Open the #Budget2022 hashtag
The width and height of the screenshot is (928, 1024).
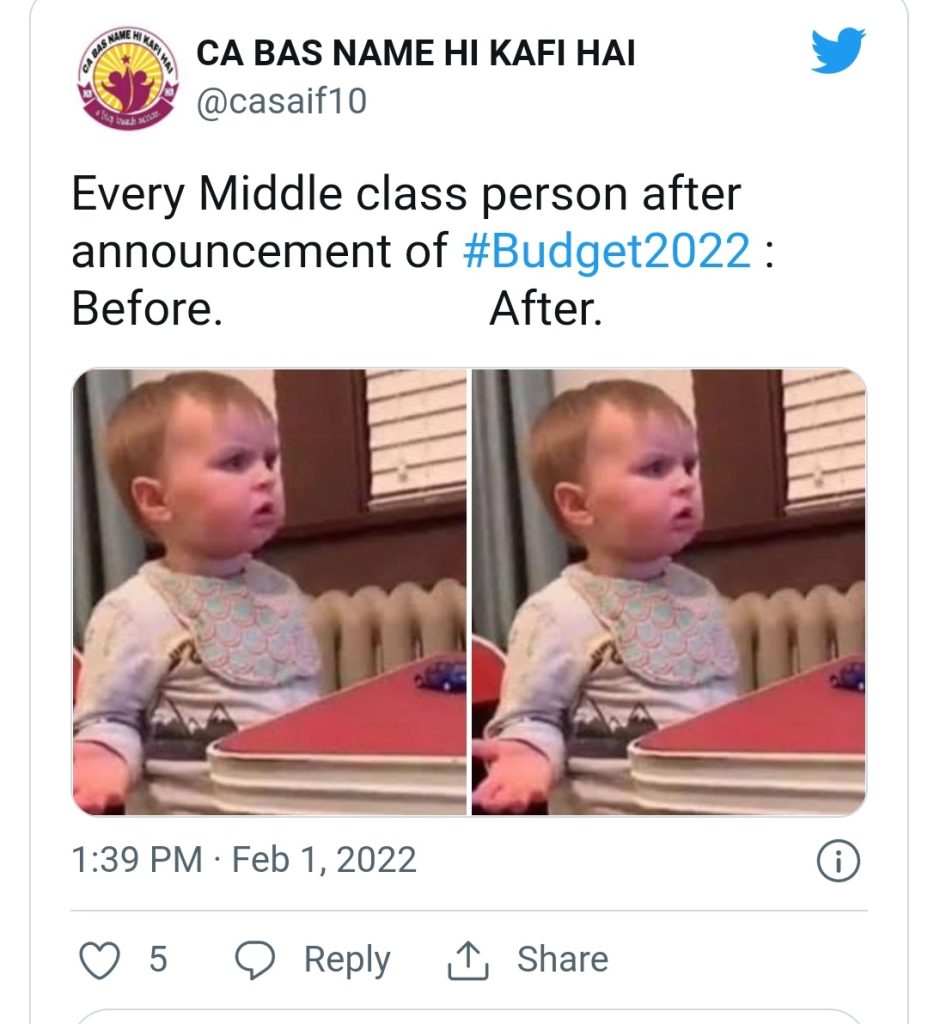click(x=607, y=253)
